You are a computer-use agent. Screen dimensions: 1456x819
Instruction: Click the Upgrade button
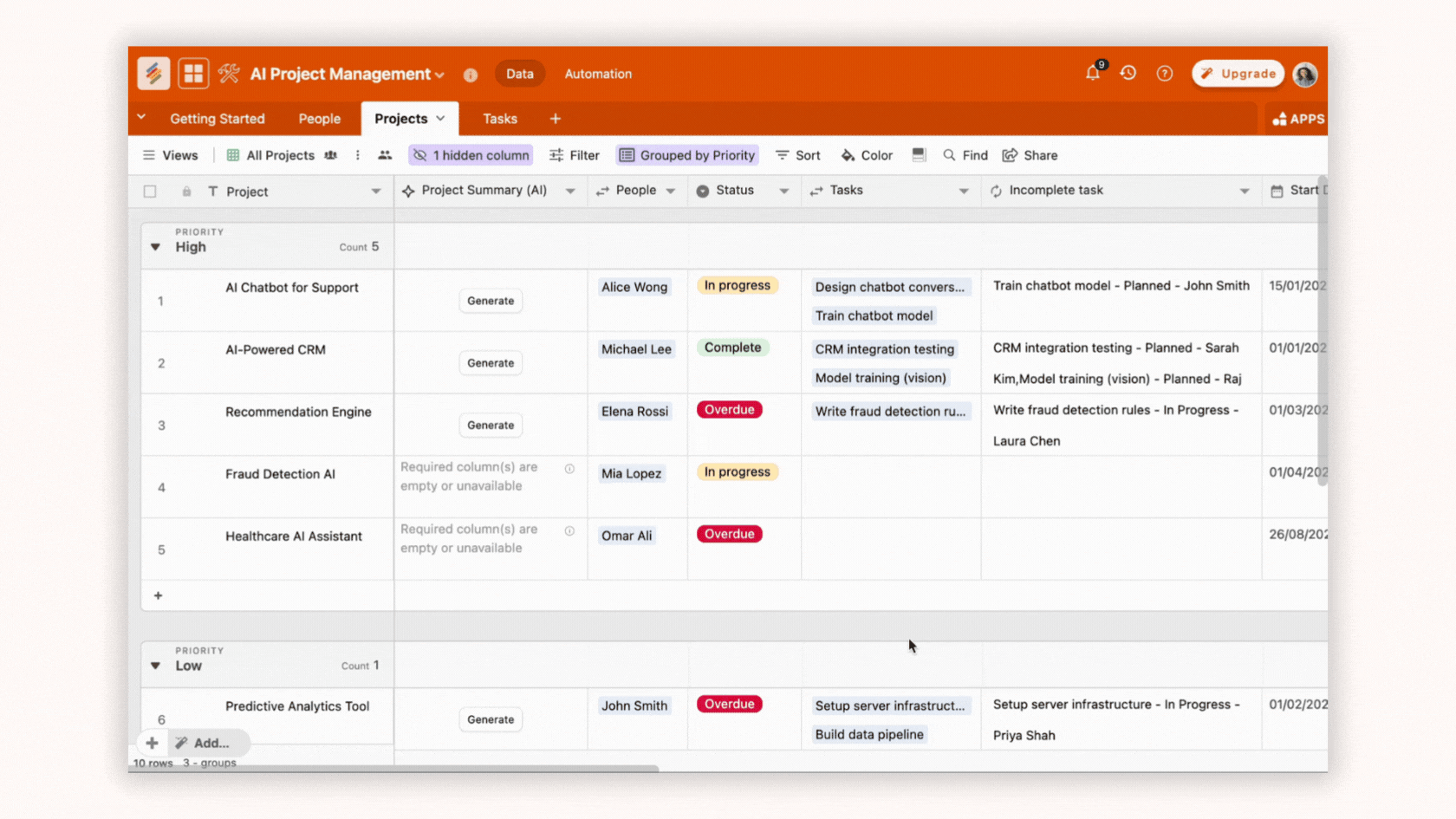tap(1238, 74)
